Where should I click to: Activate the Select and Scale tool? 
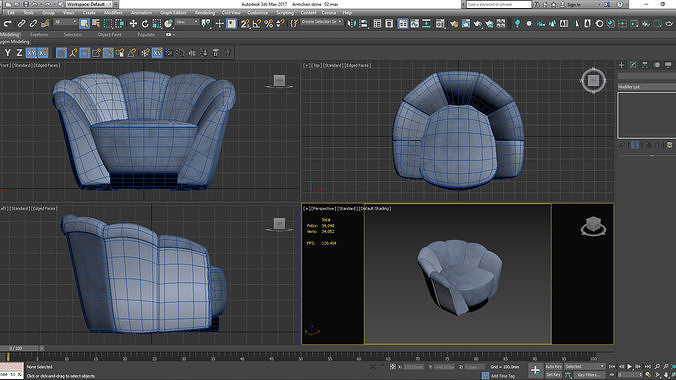click(x=156, y=24)
